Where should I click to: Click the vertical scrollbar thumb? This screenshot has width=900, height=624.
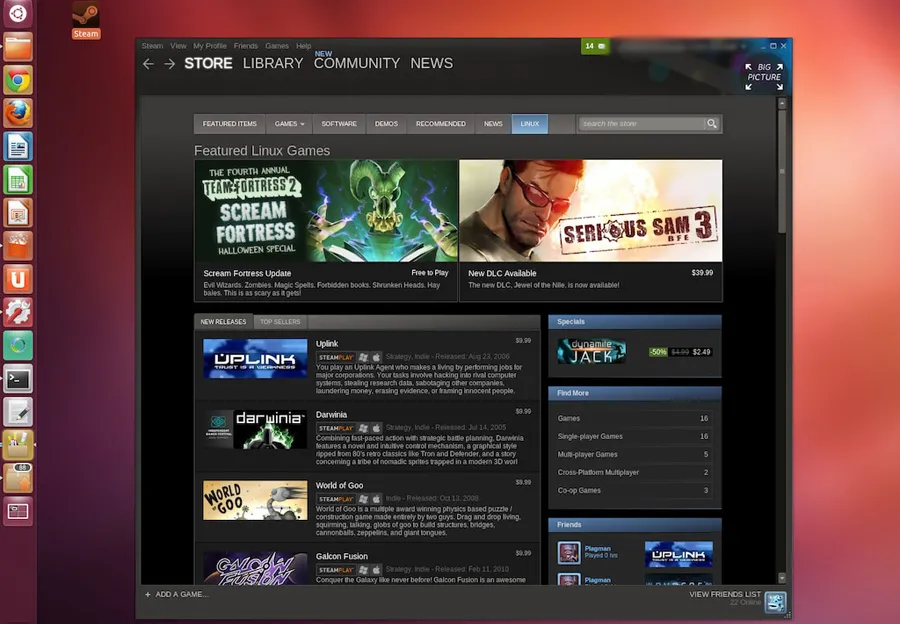click(x=781, y=171)
